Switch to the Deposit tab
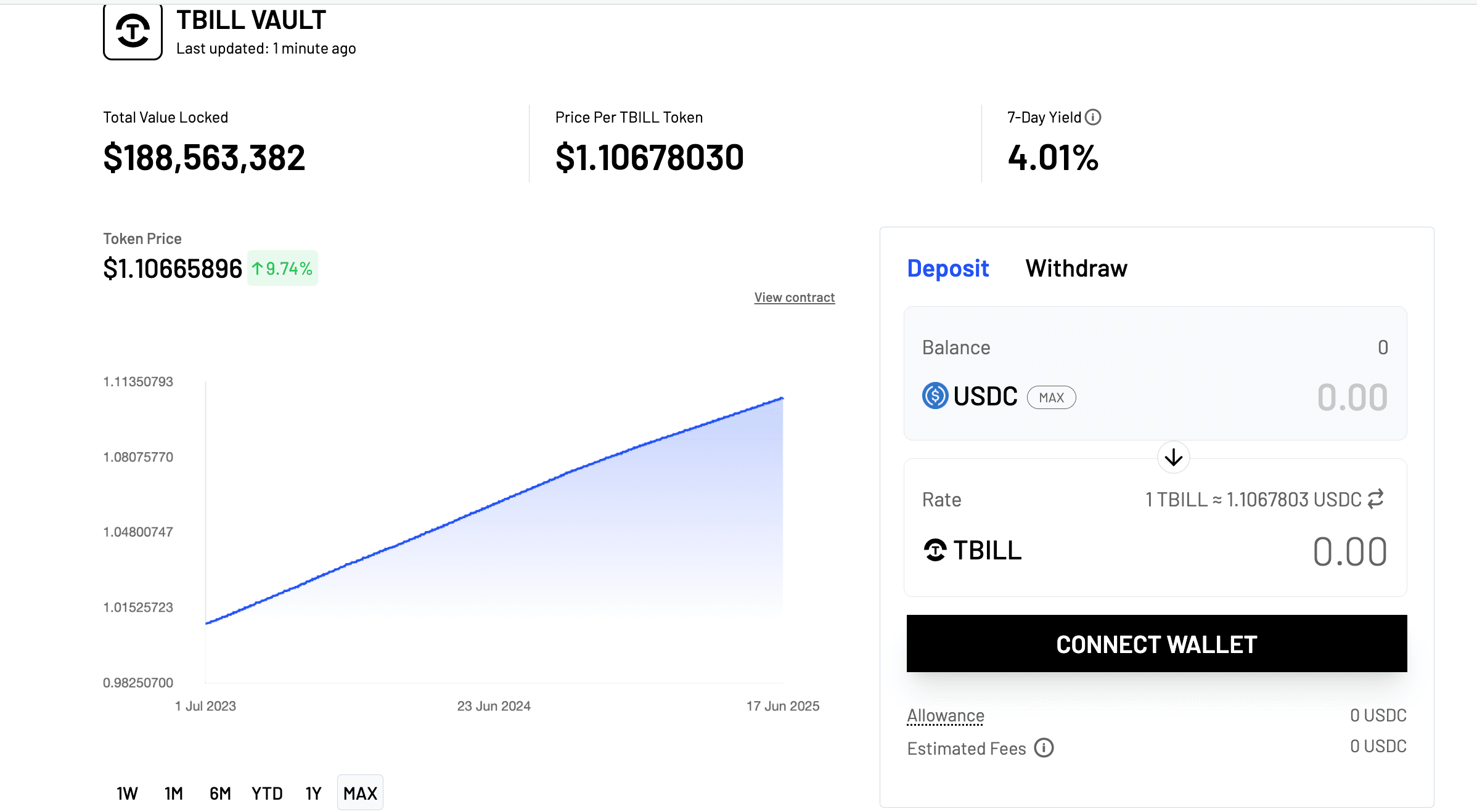1477x812 pixels. (x=948, y=269)
